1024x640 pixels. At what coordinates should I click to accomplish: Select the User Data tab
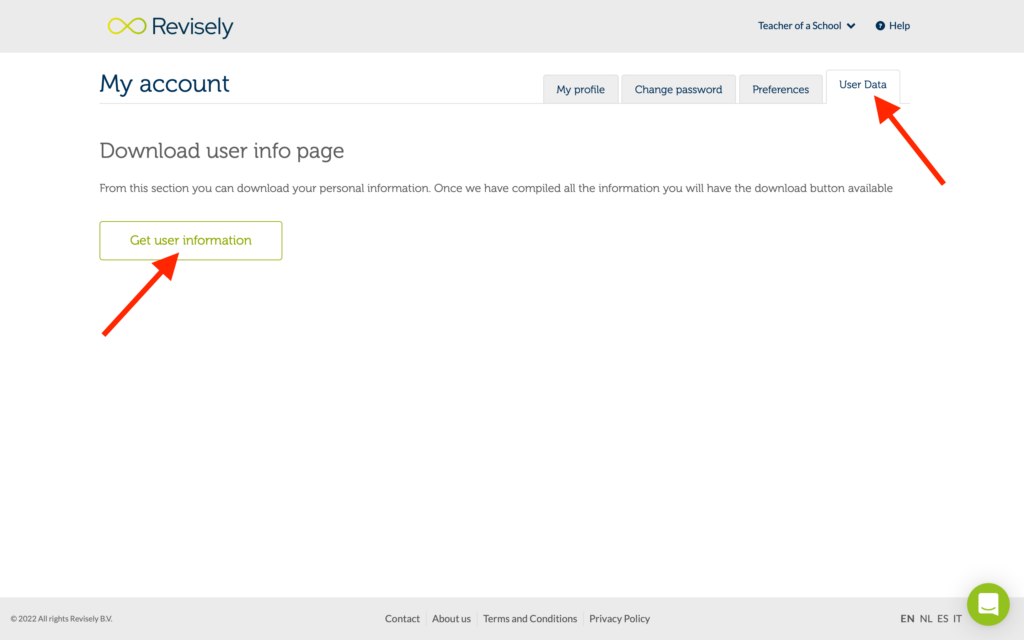[x=862, y=85]
